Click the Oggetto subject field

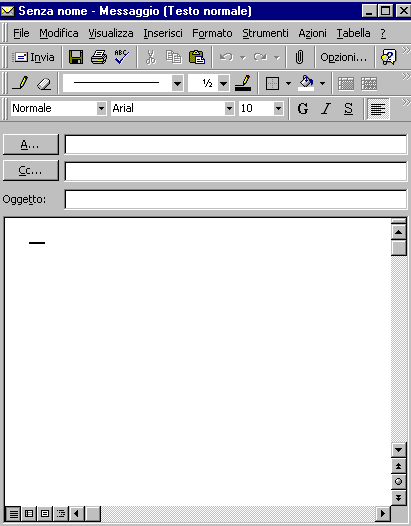coord(236,200)
